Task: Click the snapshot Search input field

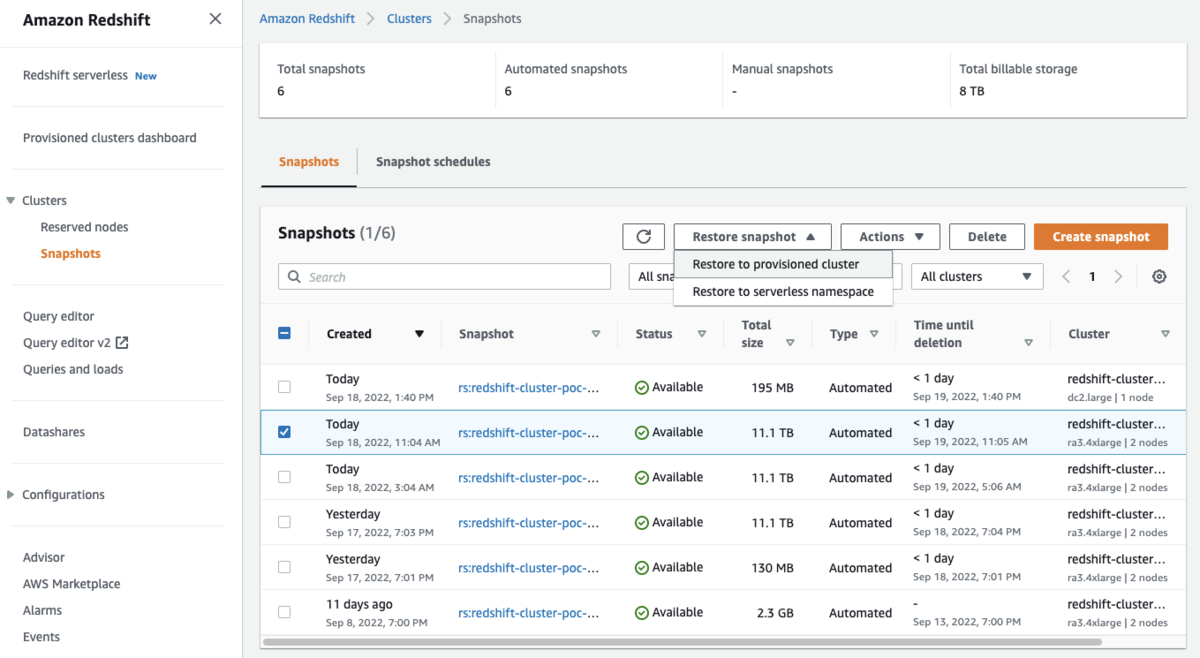Action: 444,277
